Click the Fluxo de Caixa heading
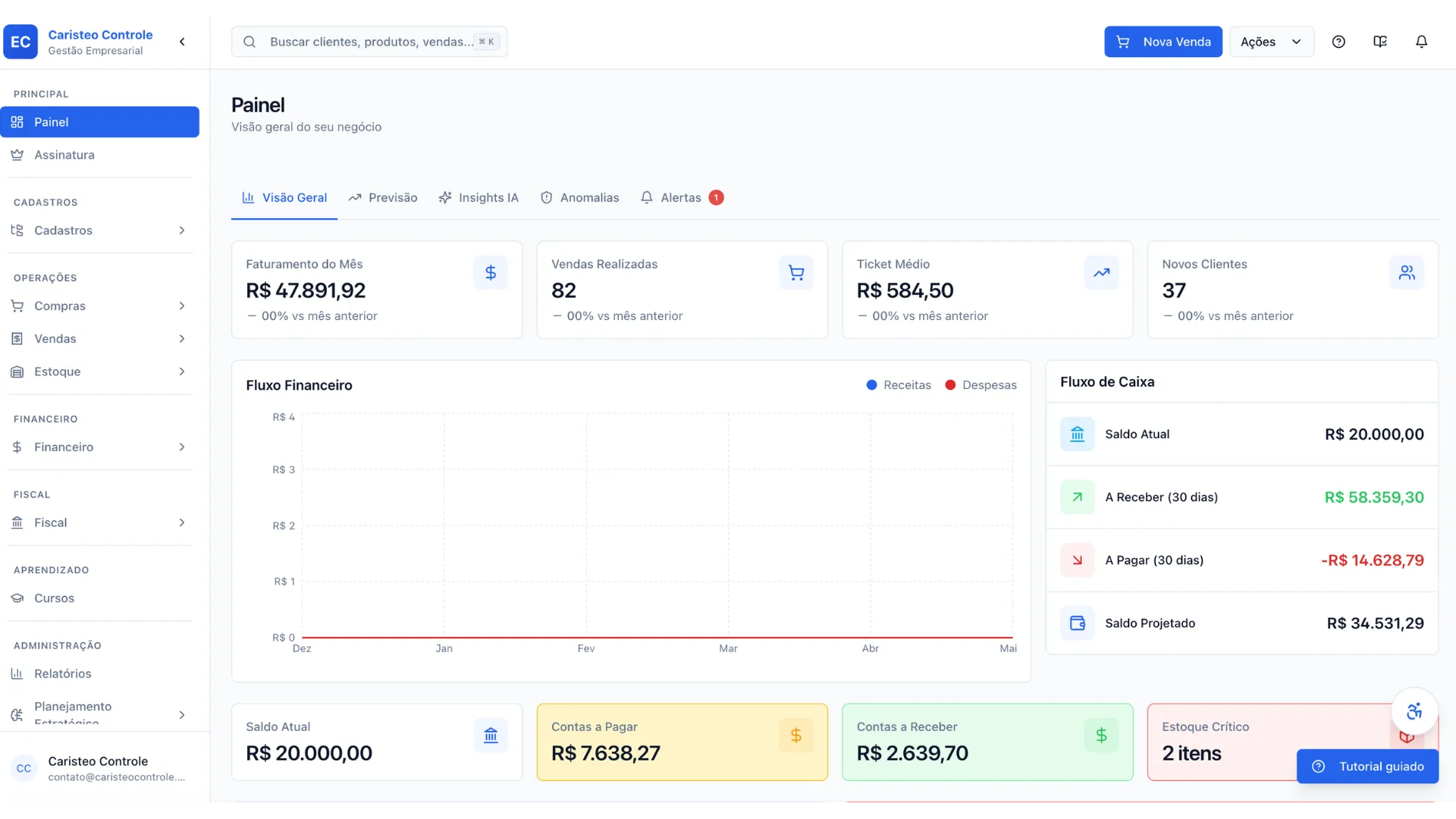The width and height of the screenshot is (1456, 819). 1107,382
